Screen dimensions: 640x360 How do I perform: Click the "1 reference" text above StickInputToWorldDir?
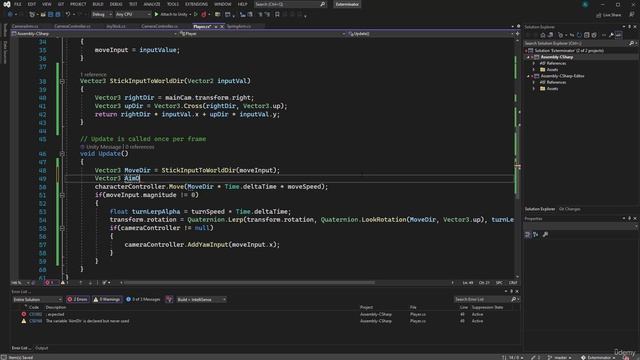[x=93, y=74]
